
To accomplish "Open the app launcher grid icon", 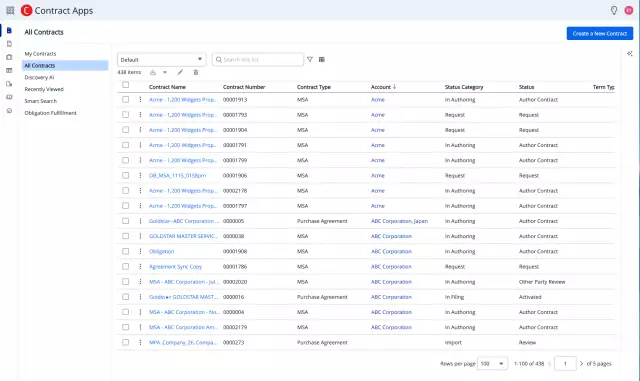I will [10, 10].
